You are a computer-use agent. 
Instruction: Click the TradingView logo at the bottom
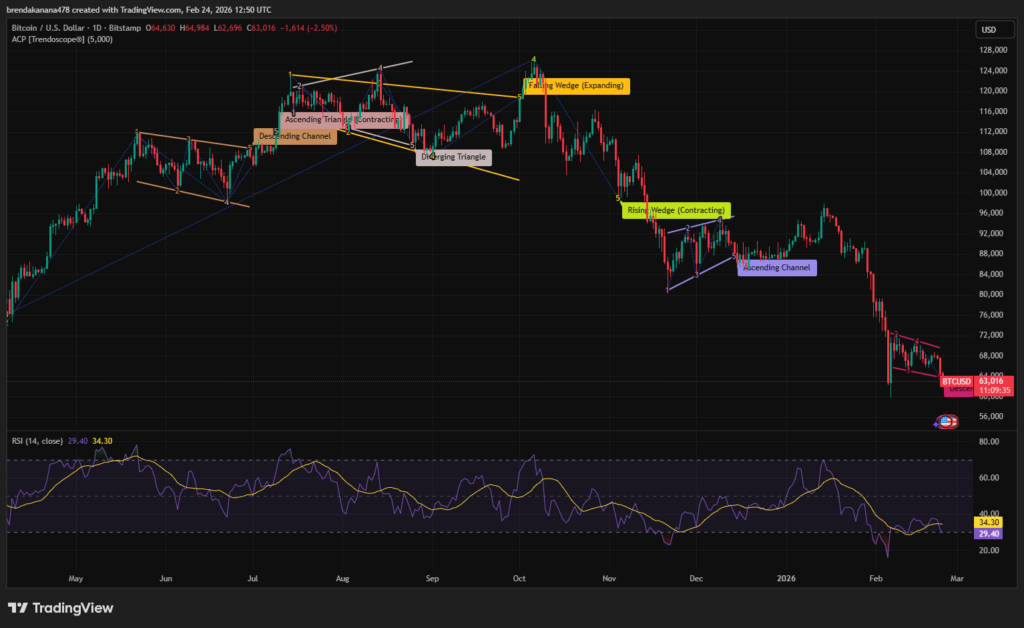click(x=60, y=608)
